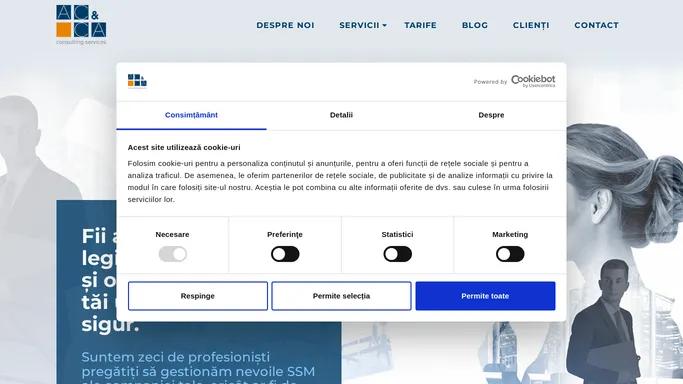Click the heading Acest site utilizează cookie-uri

[184, 147]
